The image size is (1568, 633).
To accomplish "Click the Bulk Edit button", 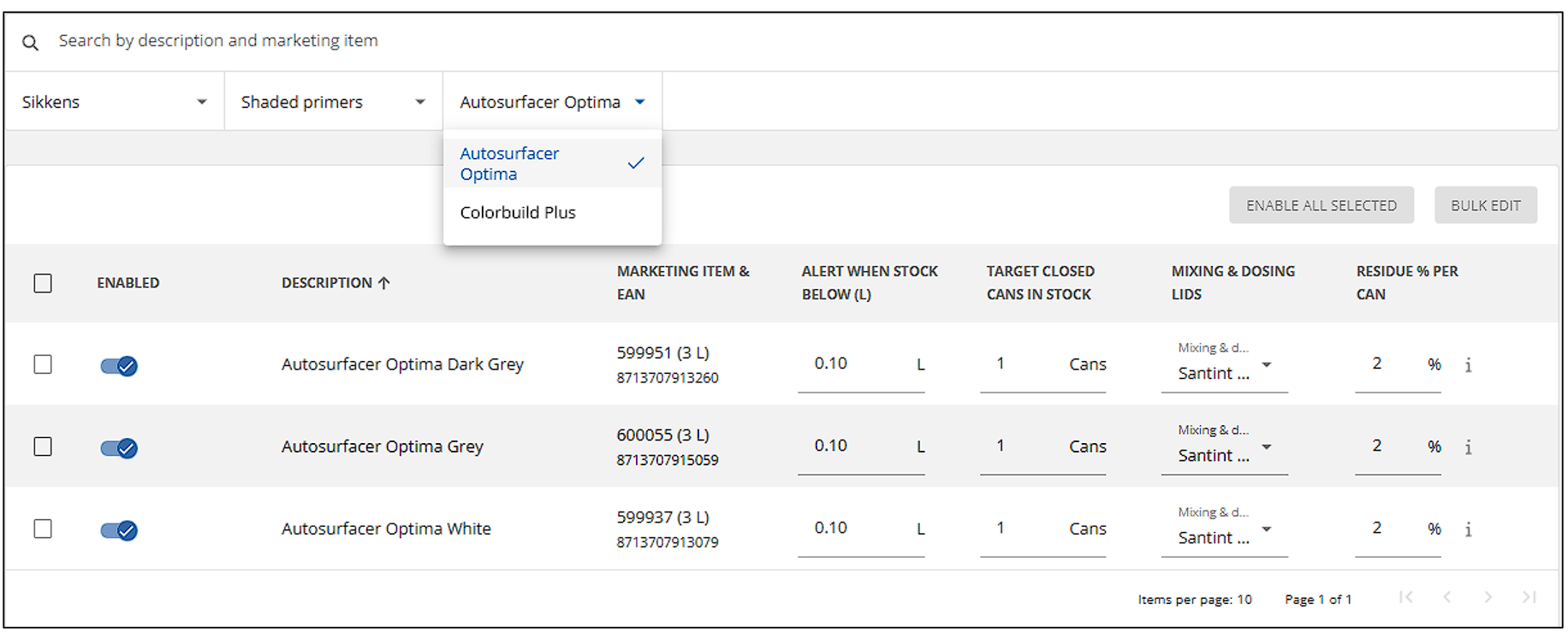I will [1486, 205].
